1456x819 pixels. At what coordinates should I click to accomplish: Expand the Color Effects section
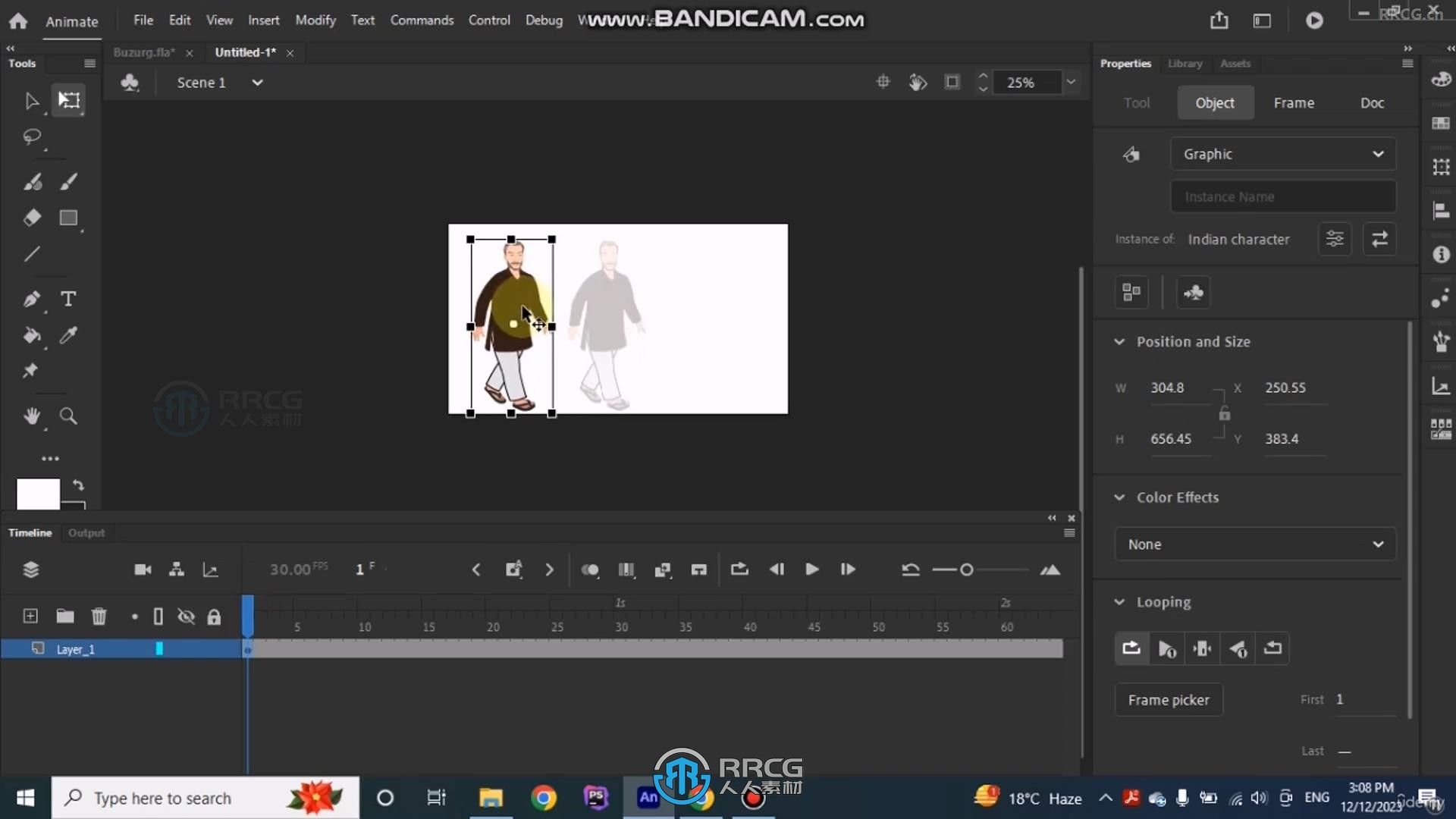click(x=1120, y=497)
